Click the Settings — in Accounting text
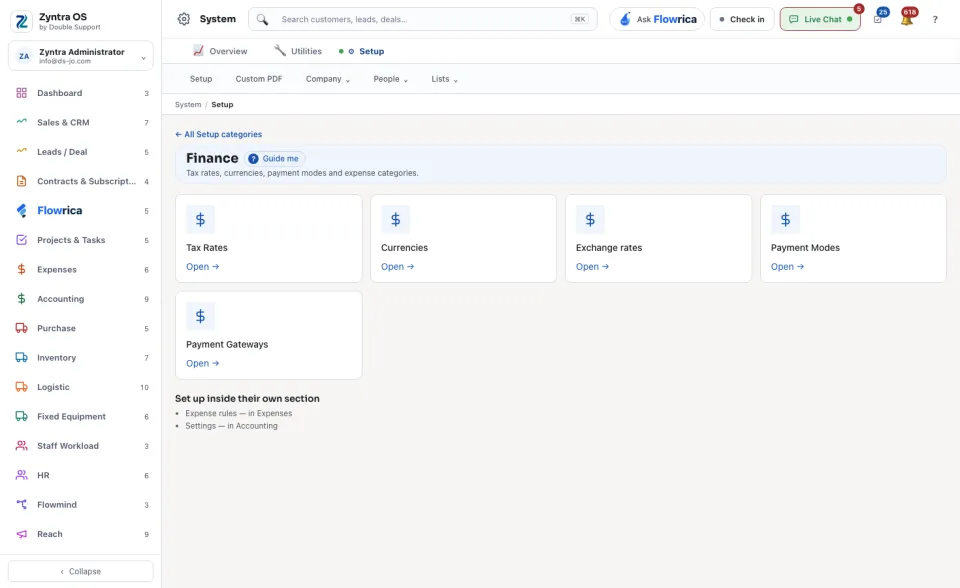Viewport: 960px width, 588px height. [231, 426]
